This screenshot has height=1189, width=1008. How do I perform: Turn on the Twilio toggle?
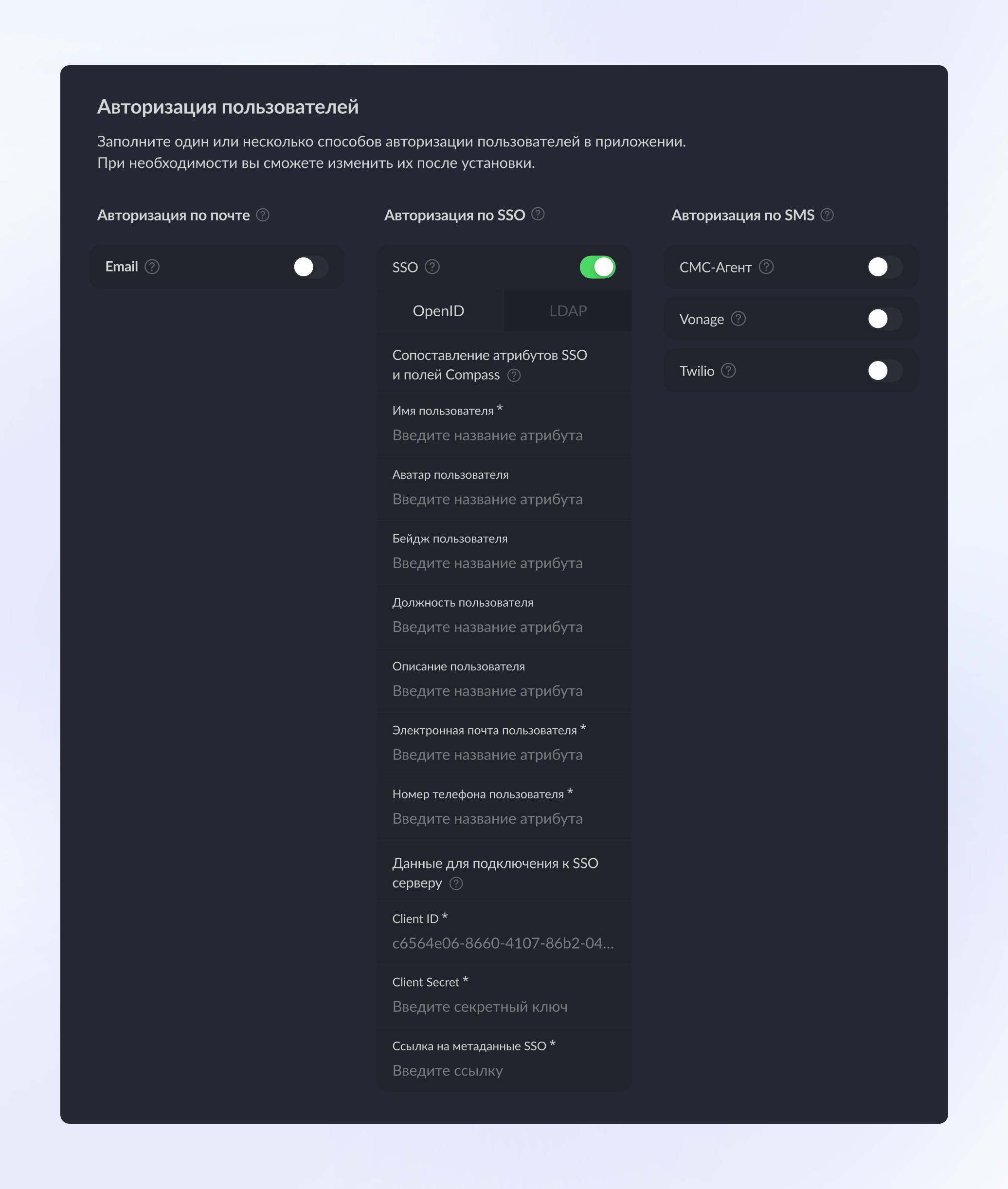coord(884,371)
